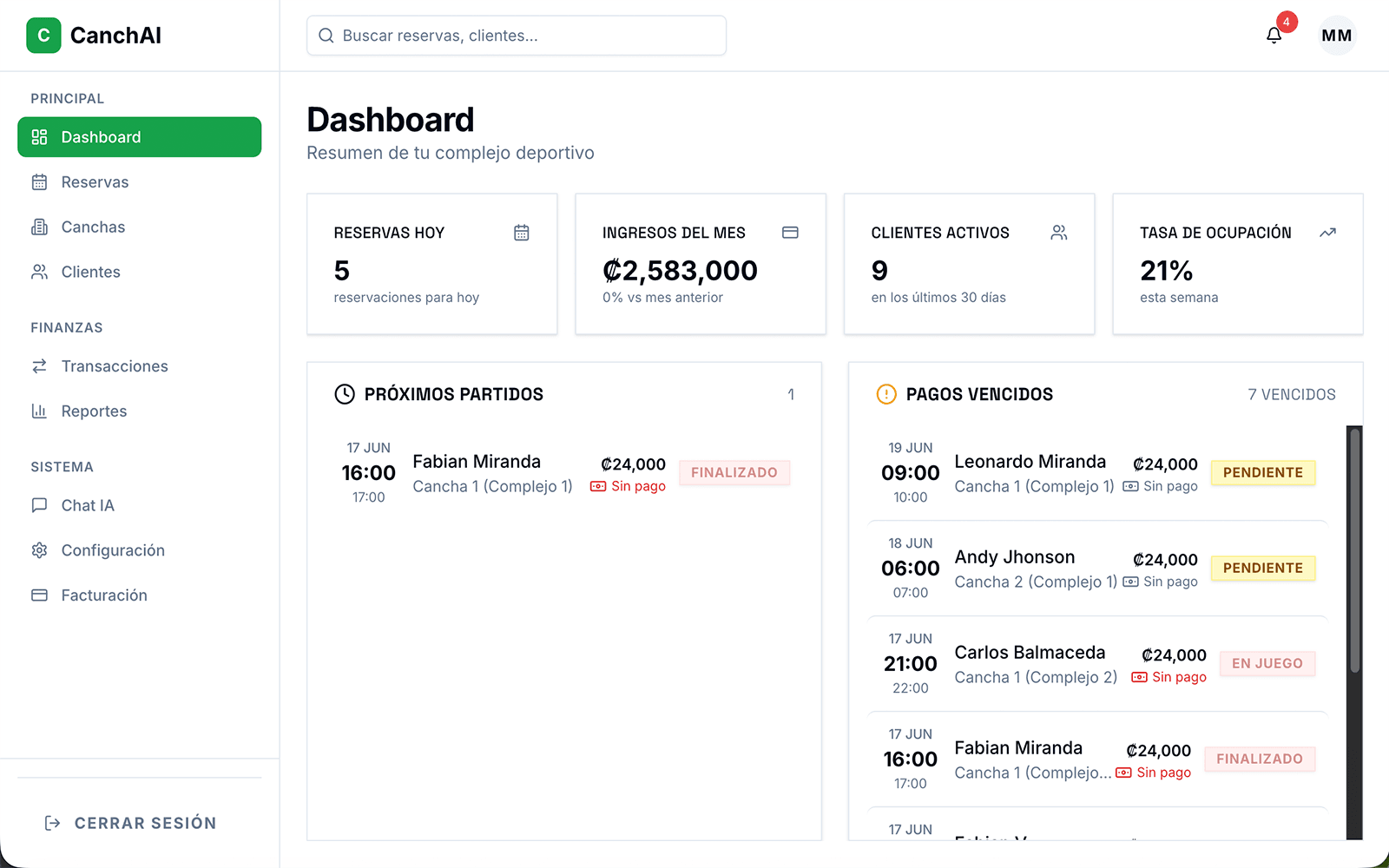Click the red Sin pago icon in Próximos Partidos
1389x868 pixels.
pos(598,486)
